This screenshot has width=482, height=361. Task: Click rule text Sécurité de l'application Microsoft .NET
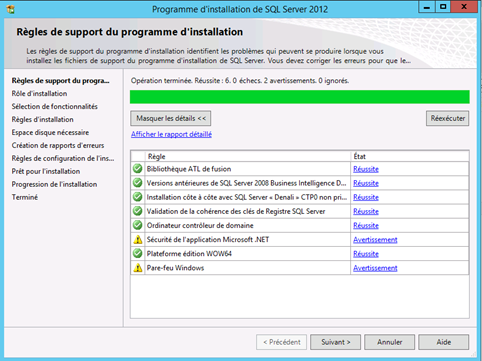pyautogui.click(x=208, y=240)
